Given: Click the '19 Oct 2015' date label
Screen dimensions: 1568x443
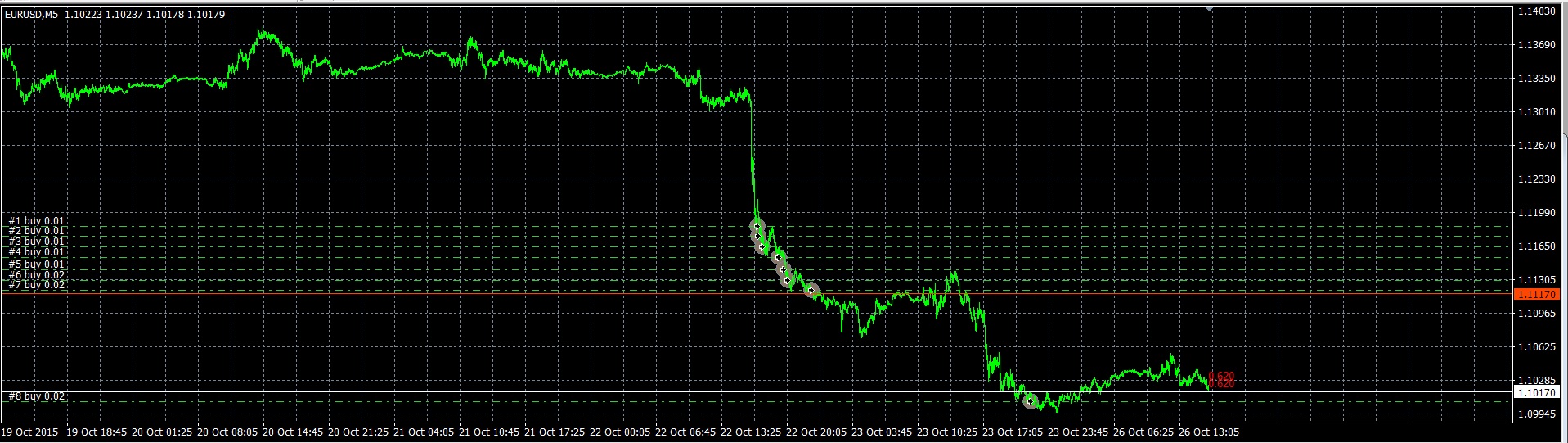Looking at the screenshot, I should click(x=28, y=432).
